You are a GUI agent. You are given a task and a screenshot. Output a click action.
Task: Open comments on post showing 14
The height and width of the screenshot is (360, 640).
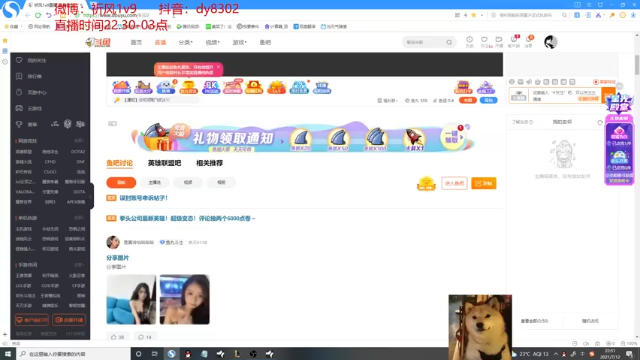tap(145, 337)
